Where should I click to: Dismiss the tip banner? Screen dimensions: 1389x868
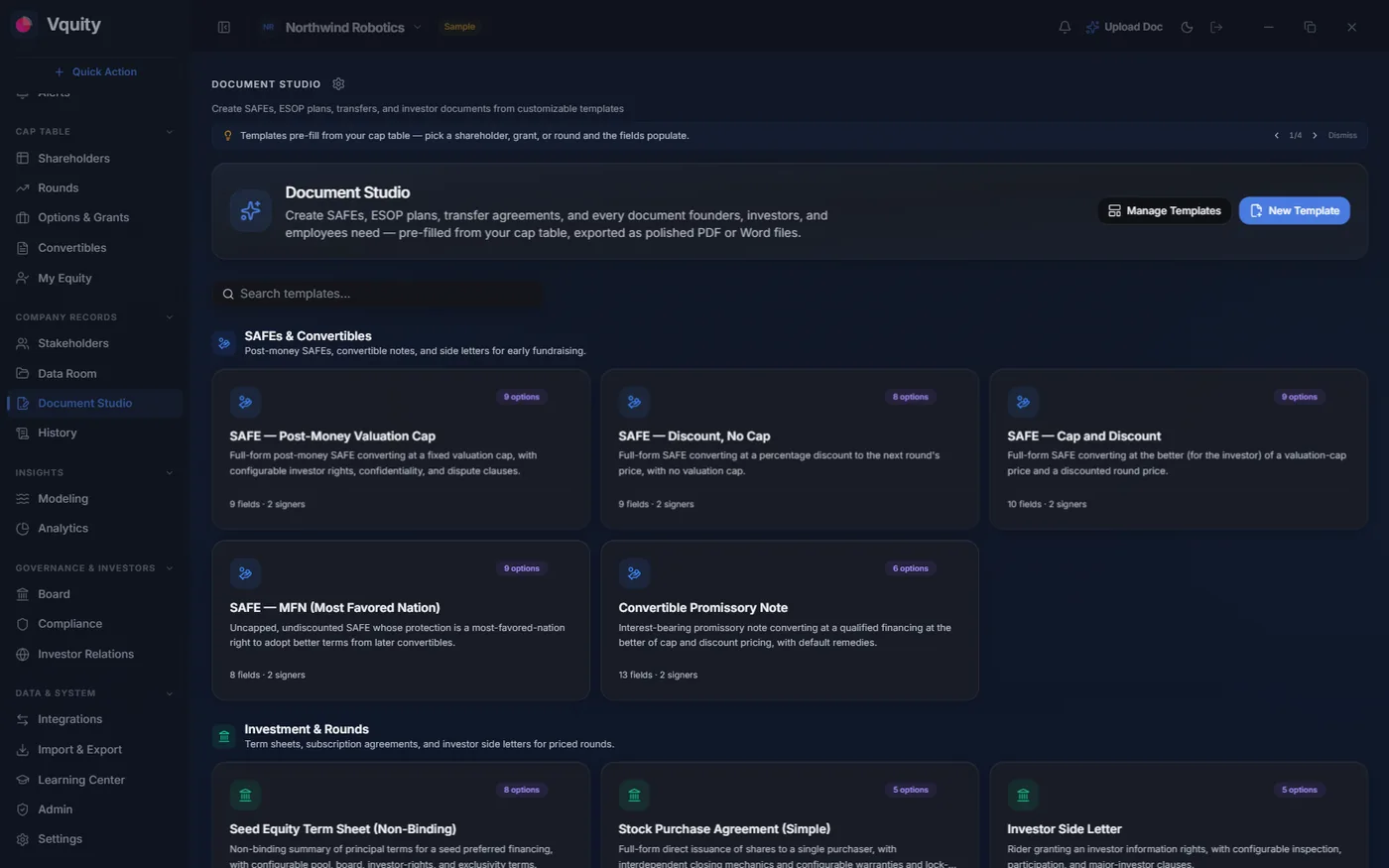[1342, 136]
